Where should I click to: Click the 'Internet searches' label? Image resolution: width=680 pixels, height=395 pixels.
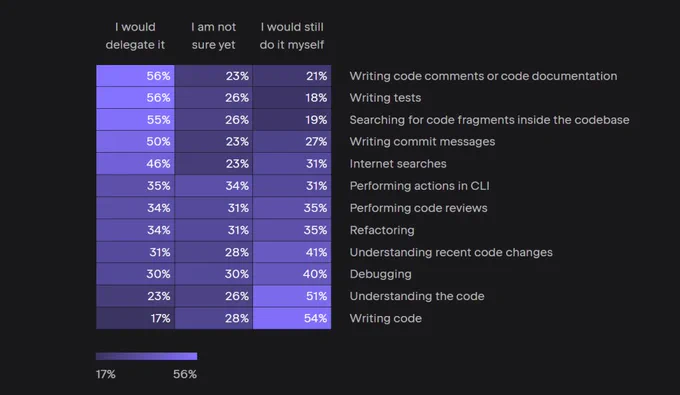(398, 163)
